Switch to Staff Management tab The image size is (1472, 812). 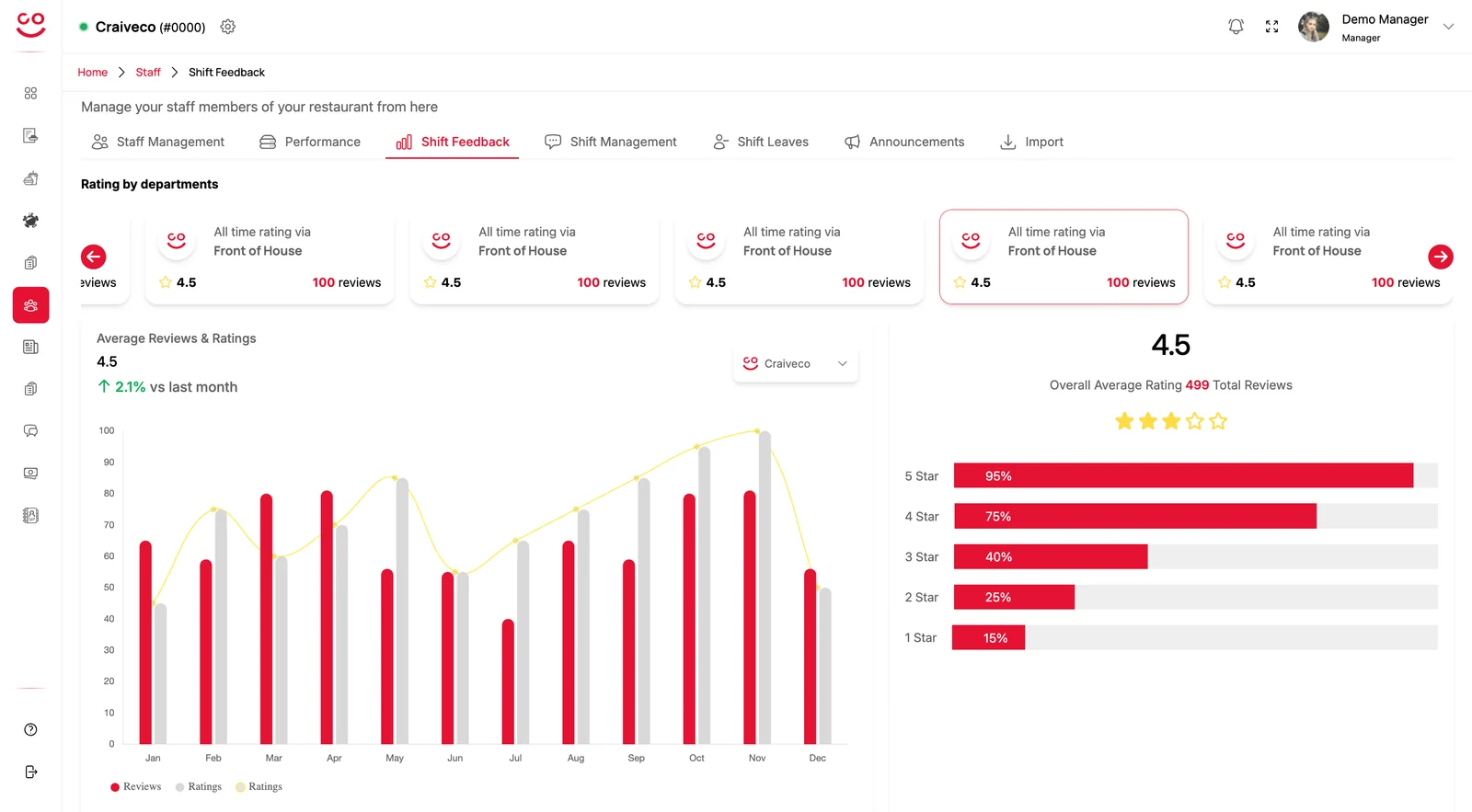point(158,142)
